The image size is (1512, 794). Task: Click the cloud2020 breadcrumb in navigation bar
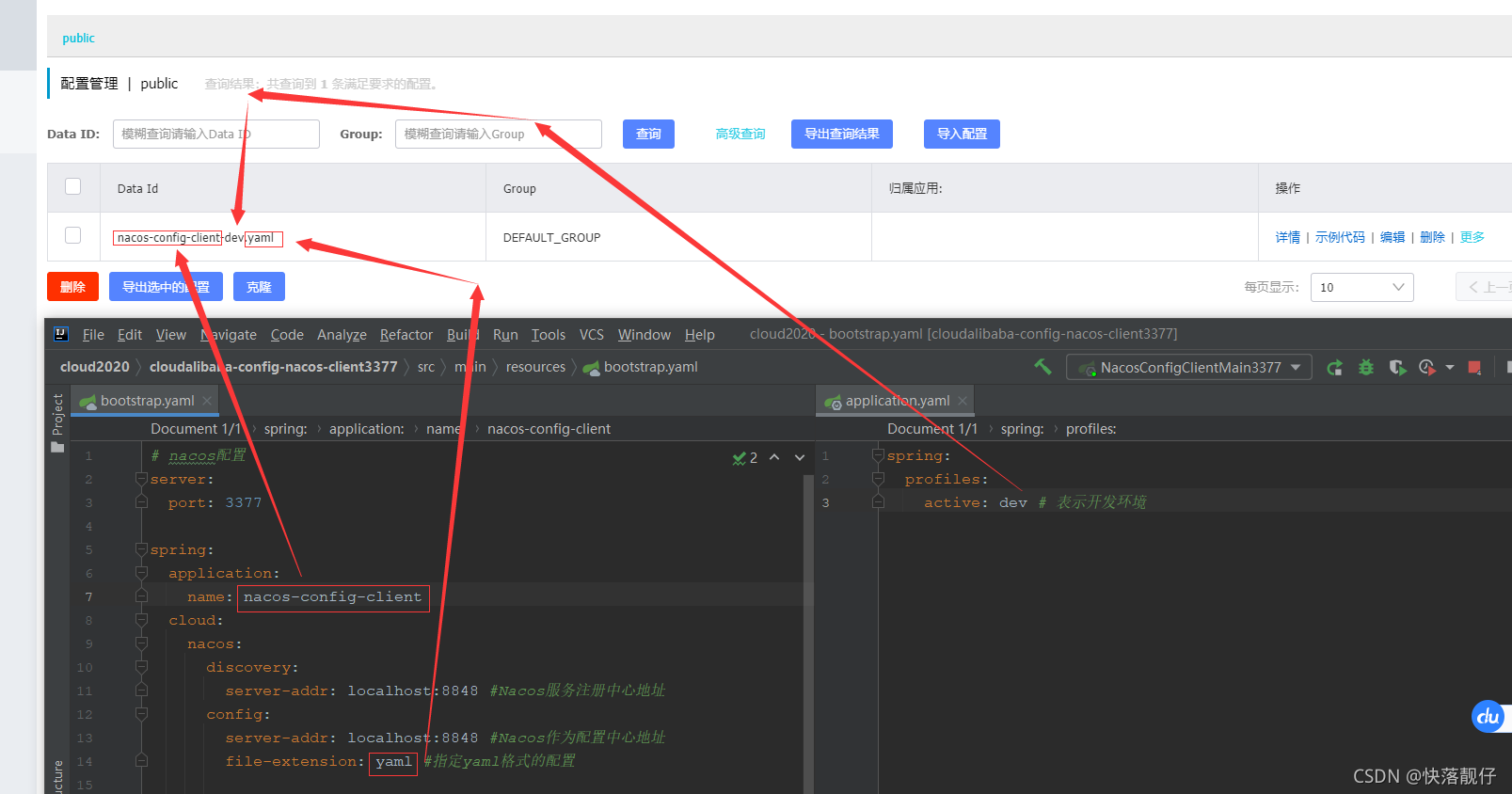95,367
